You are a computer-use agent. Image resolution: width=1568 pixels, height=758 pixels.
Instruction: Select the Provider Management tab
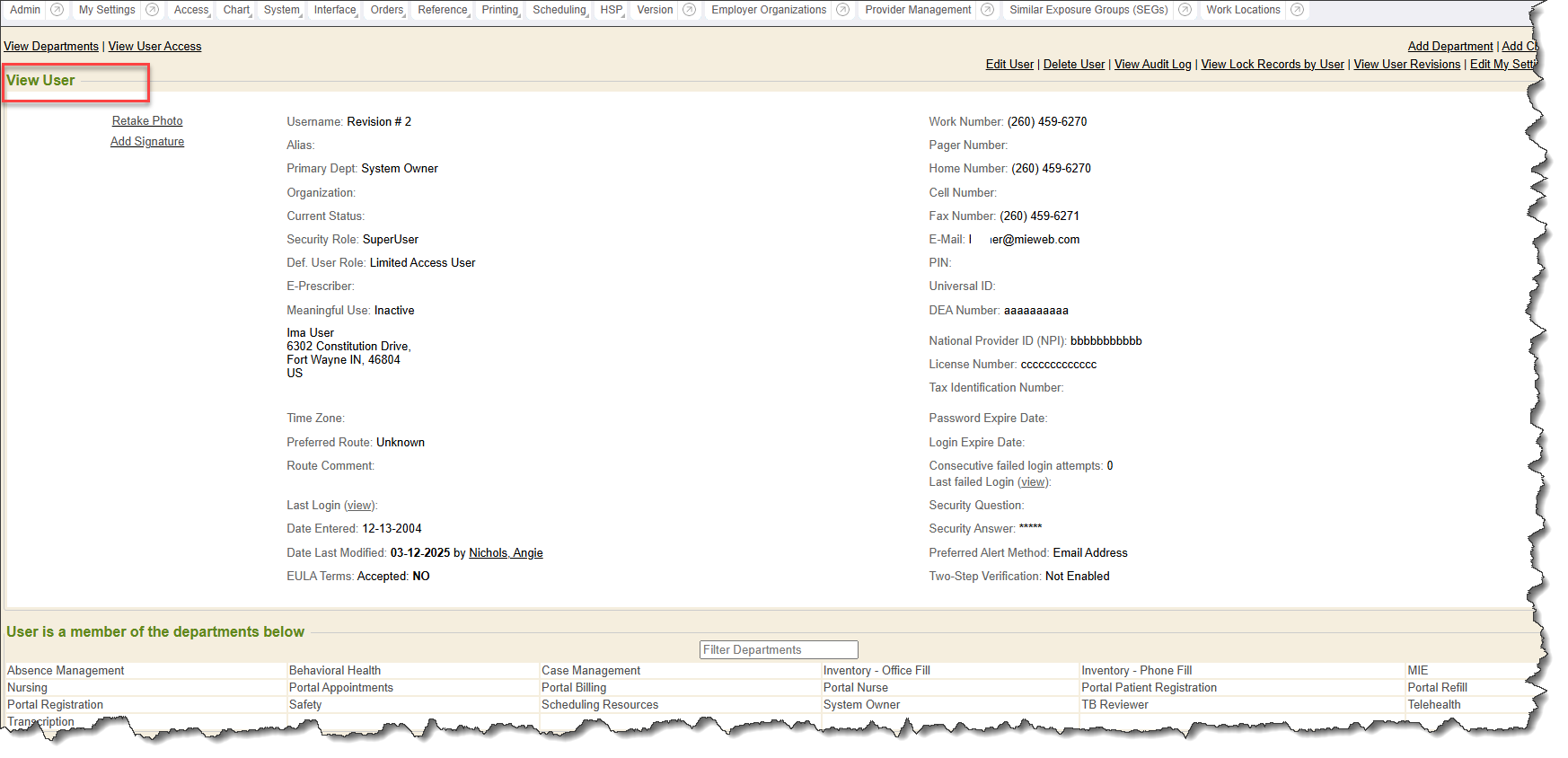(x=918, y=10)
